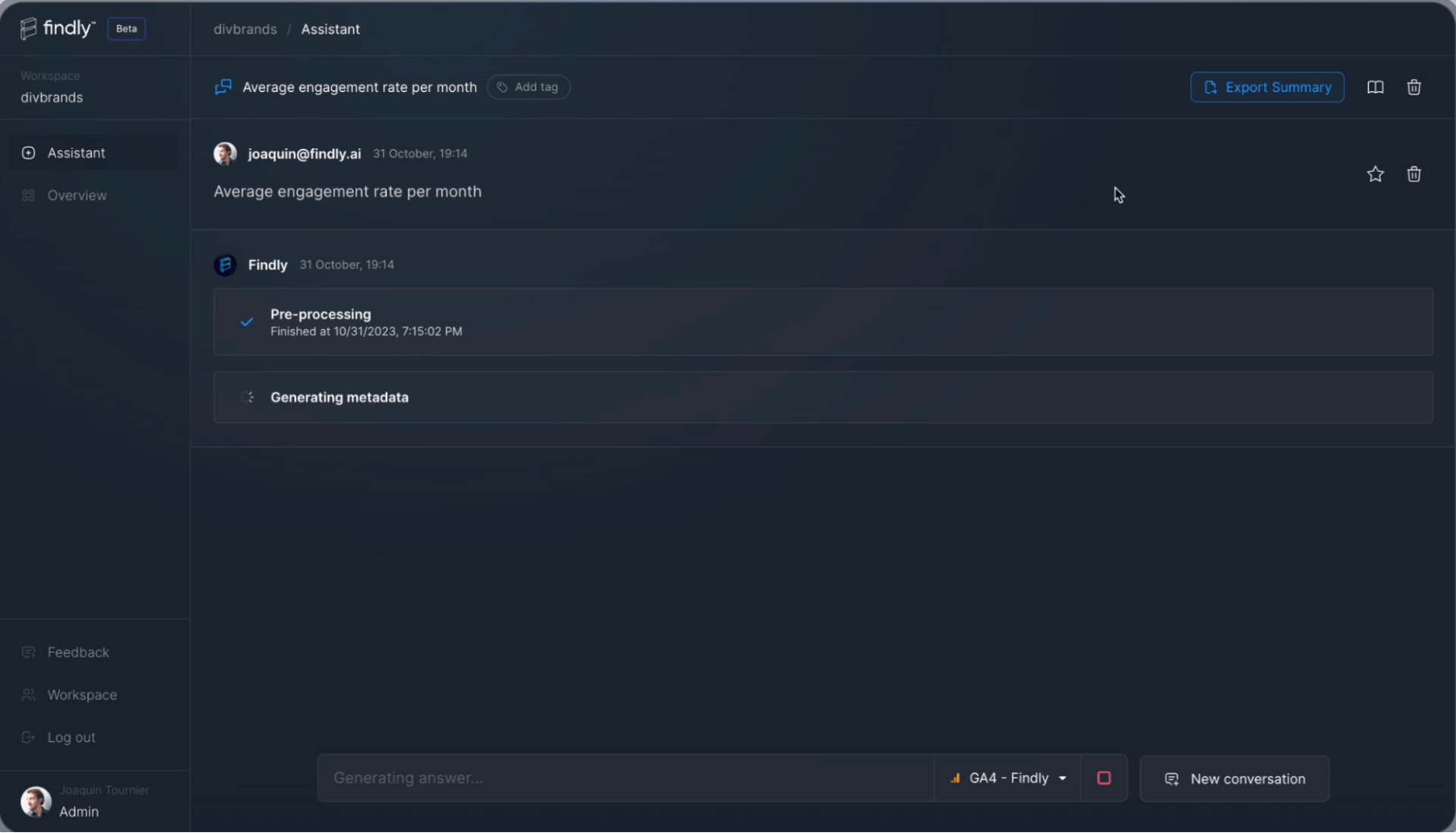
Task: Open the GA4 - Findly data source dropdown
Action: pyautogui.click(x=1008, y=778)
